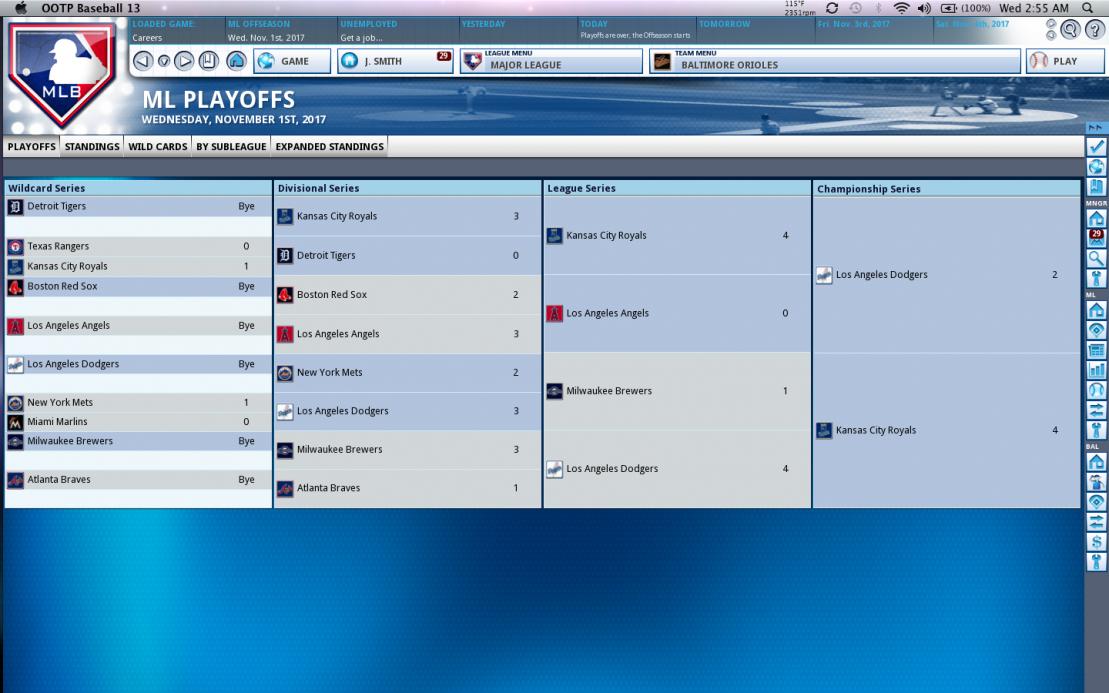Screen dimensions: 1109x693
Task: Click the swap arrows icon under ML
Action: tap(1096, 409)
